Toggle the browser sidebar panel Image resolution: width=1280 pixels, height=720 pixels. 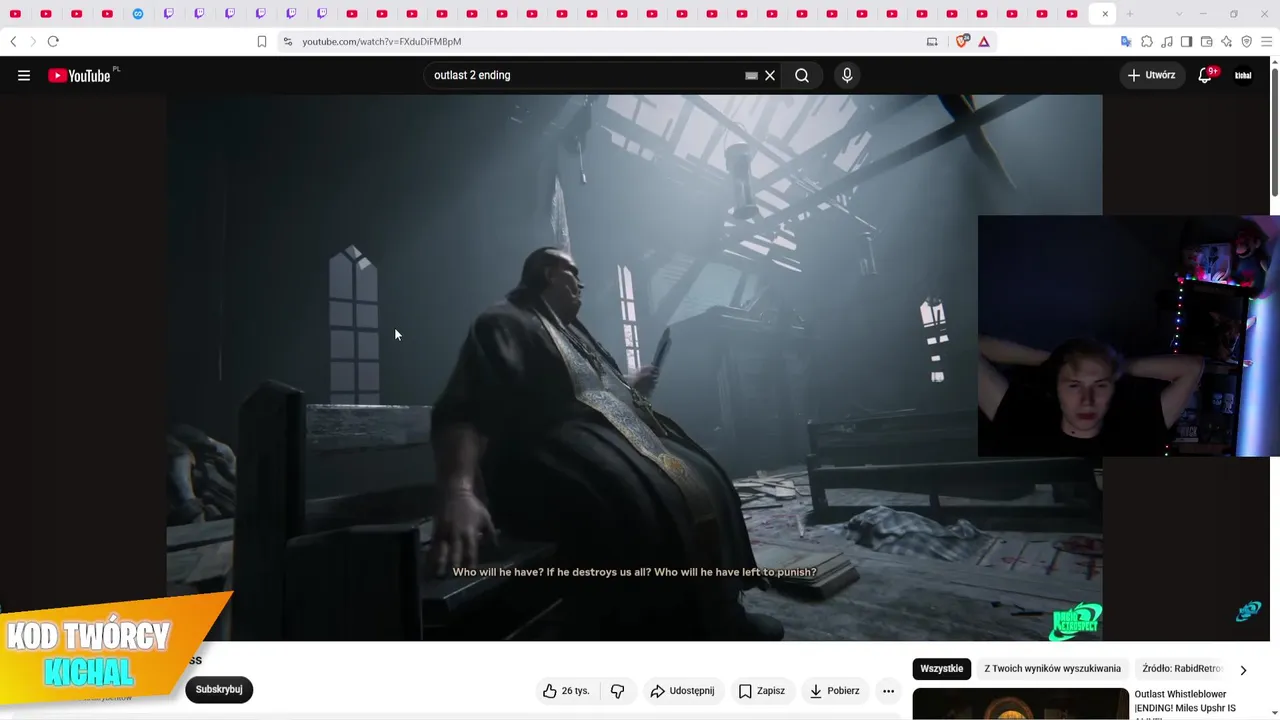1186,41
